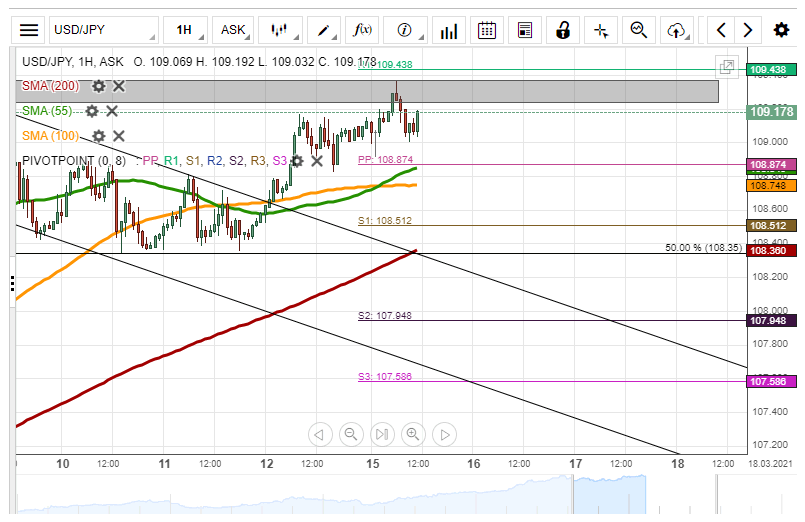The height and width of the screenshot is (522, 805).
Task: Click the S3: 107.586 line label
Action: [385, 377]
